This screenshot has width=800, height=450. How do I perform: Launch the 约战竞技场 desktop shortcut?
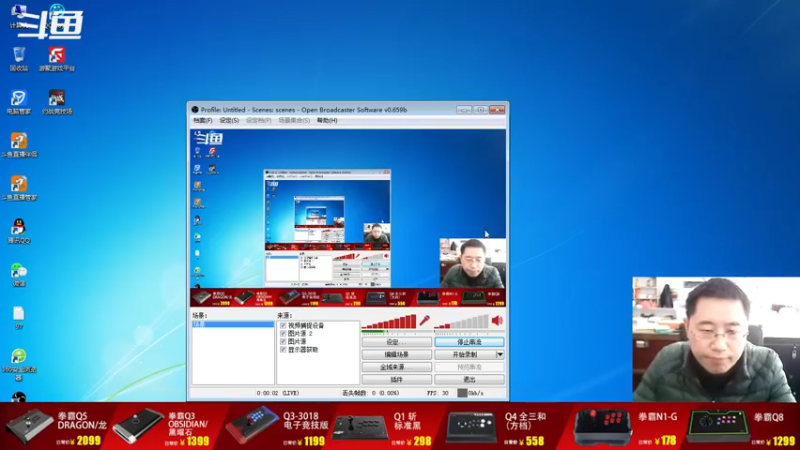click(57, 102)
